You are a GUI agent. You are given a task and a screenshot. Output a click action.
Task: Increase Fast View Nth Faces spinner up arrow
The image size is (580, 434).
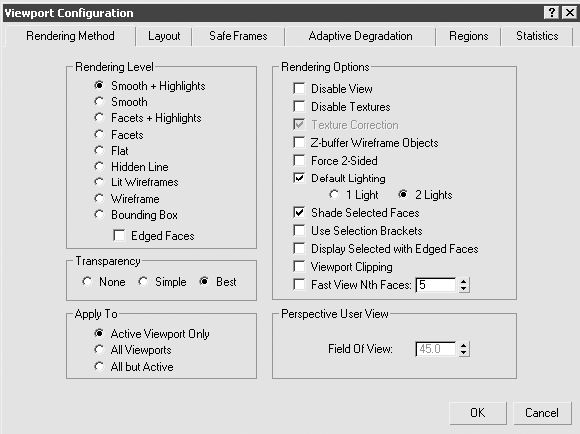pyautogui.click(x=463, y=282)
